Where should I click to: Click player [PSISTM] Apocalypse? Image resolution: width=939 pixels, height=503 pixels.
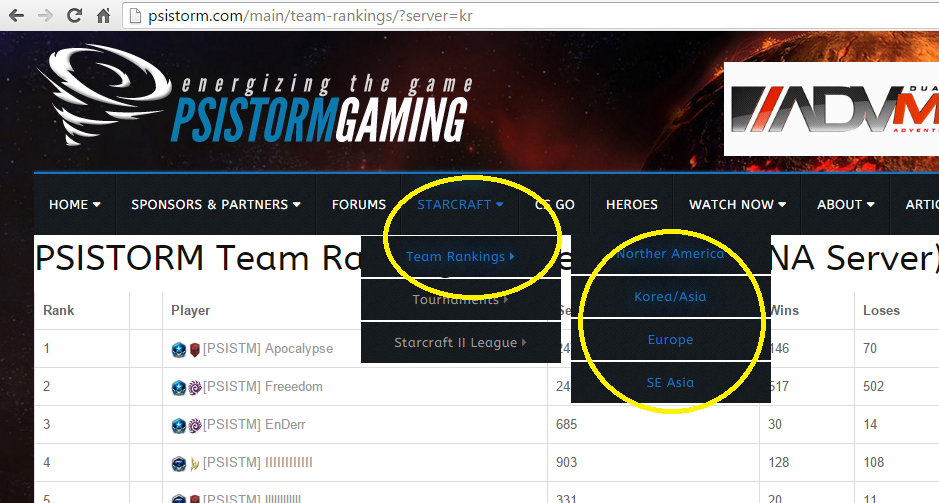(268, 349)
